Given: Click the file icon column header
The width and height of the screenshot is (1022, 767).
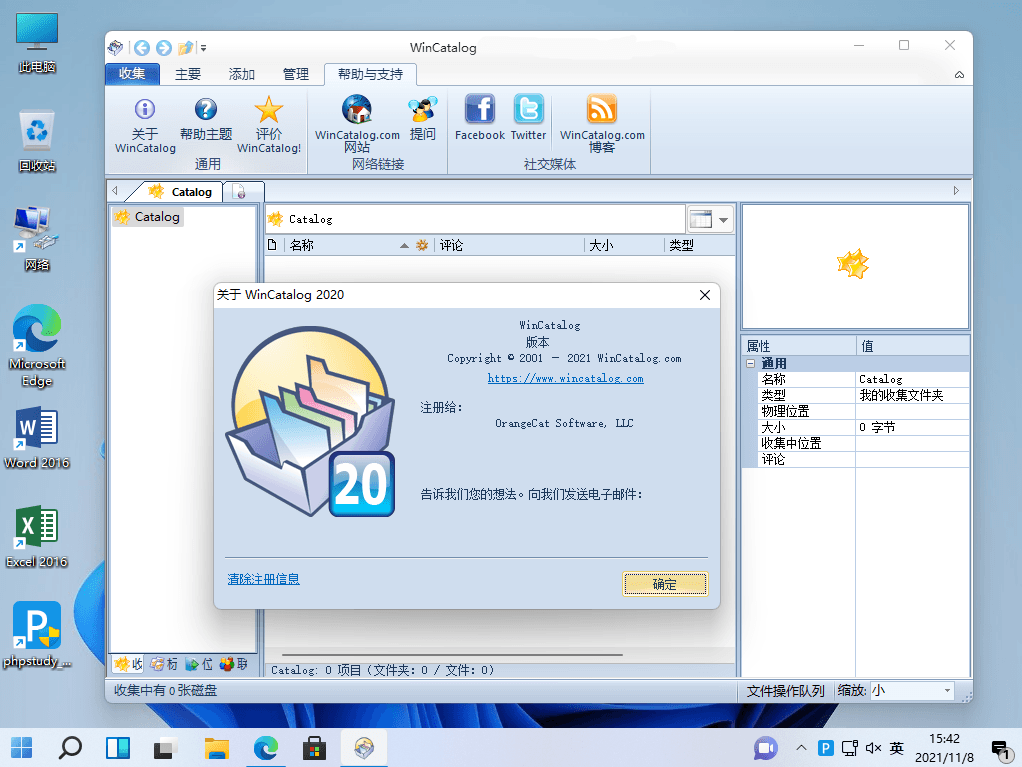Looking at the screenshot, I should (x=272, y=245).
